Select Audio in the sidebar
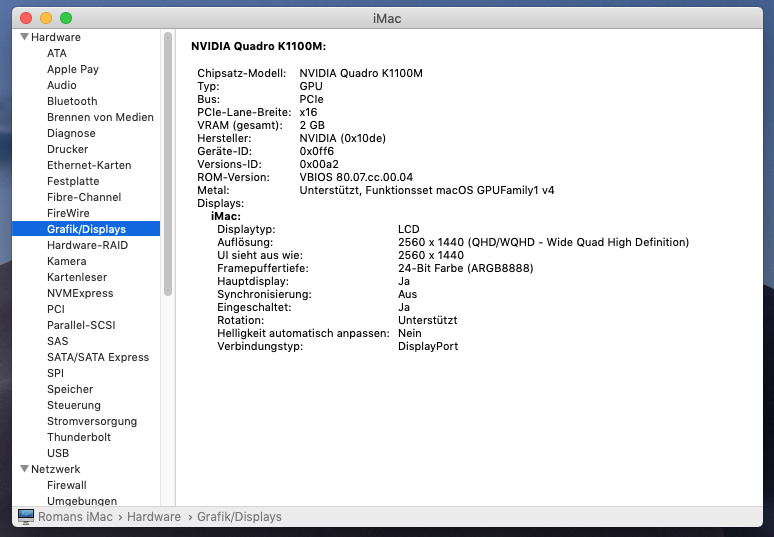 pos(62,85)
